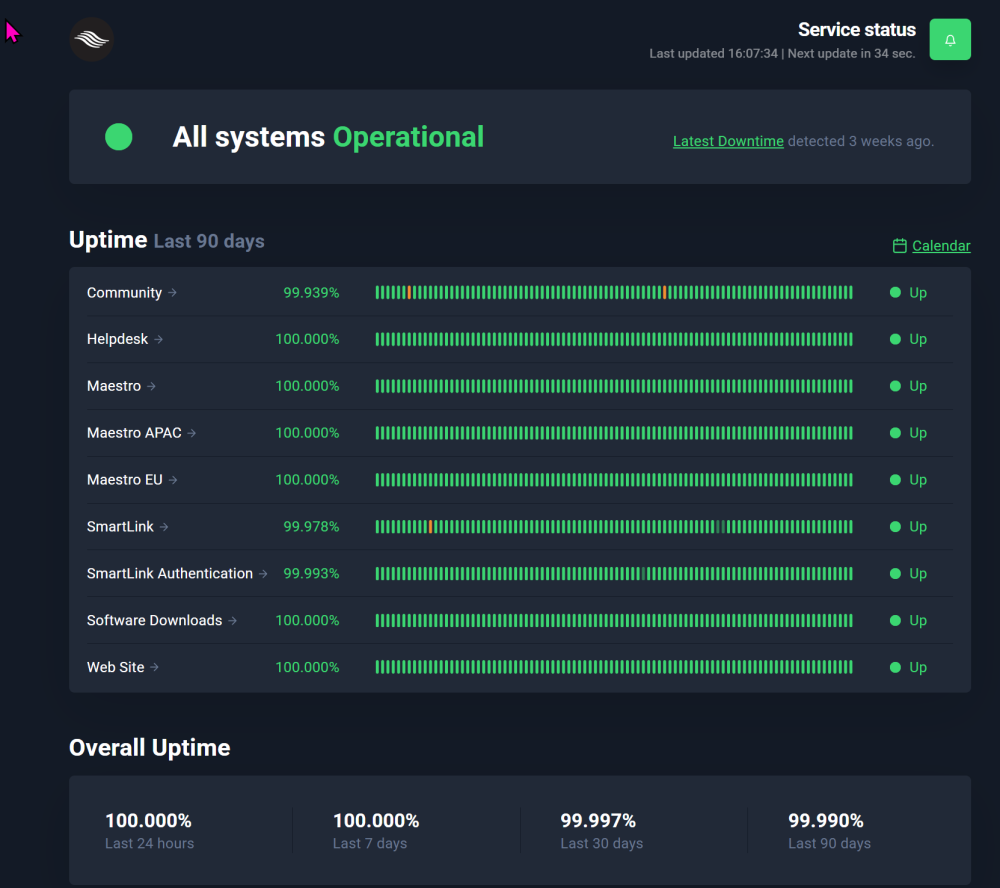Click the orange bar in SmartLink uptime
The height and width of the screenshot is (888, 1000).
point(430,526)
